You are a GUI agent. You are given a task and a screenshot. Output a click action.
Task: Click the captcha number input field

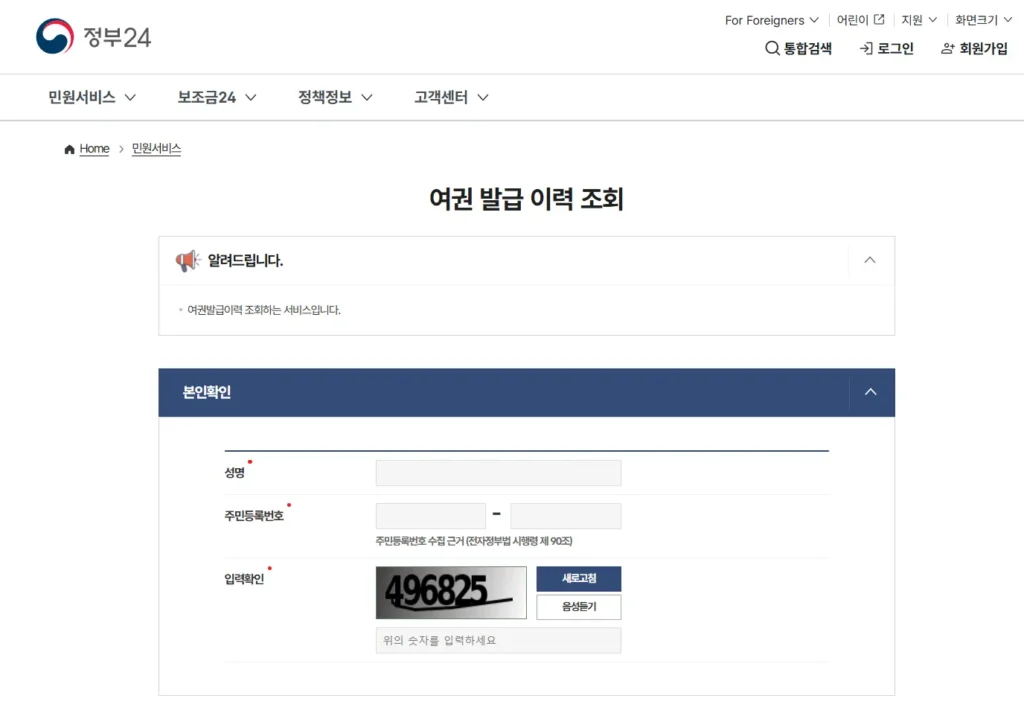click(x=498, y=641)
